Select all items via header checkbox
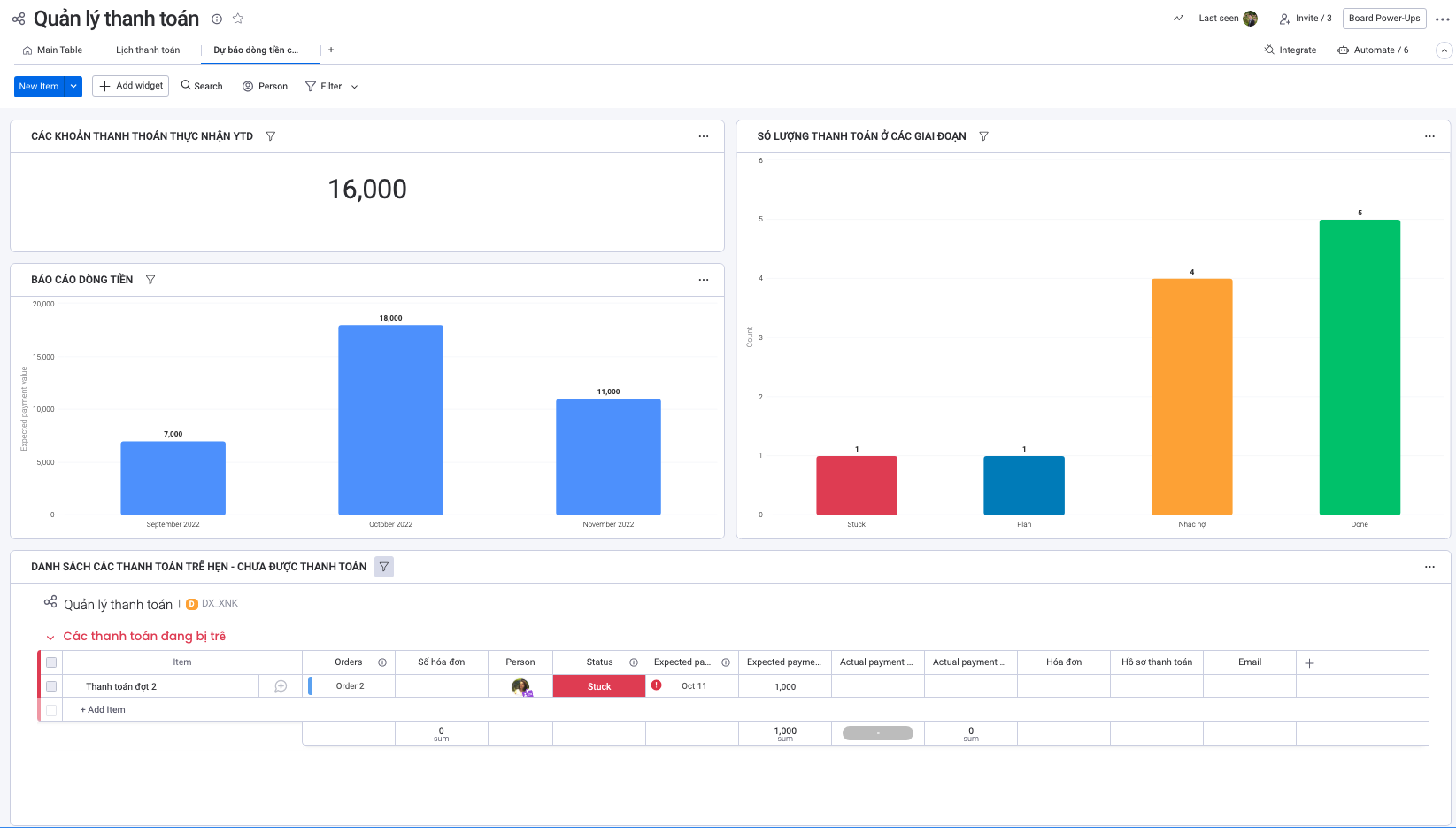 (51, 662)
